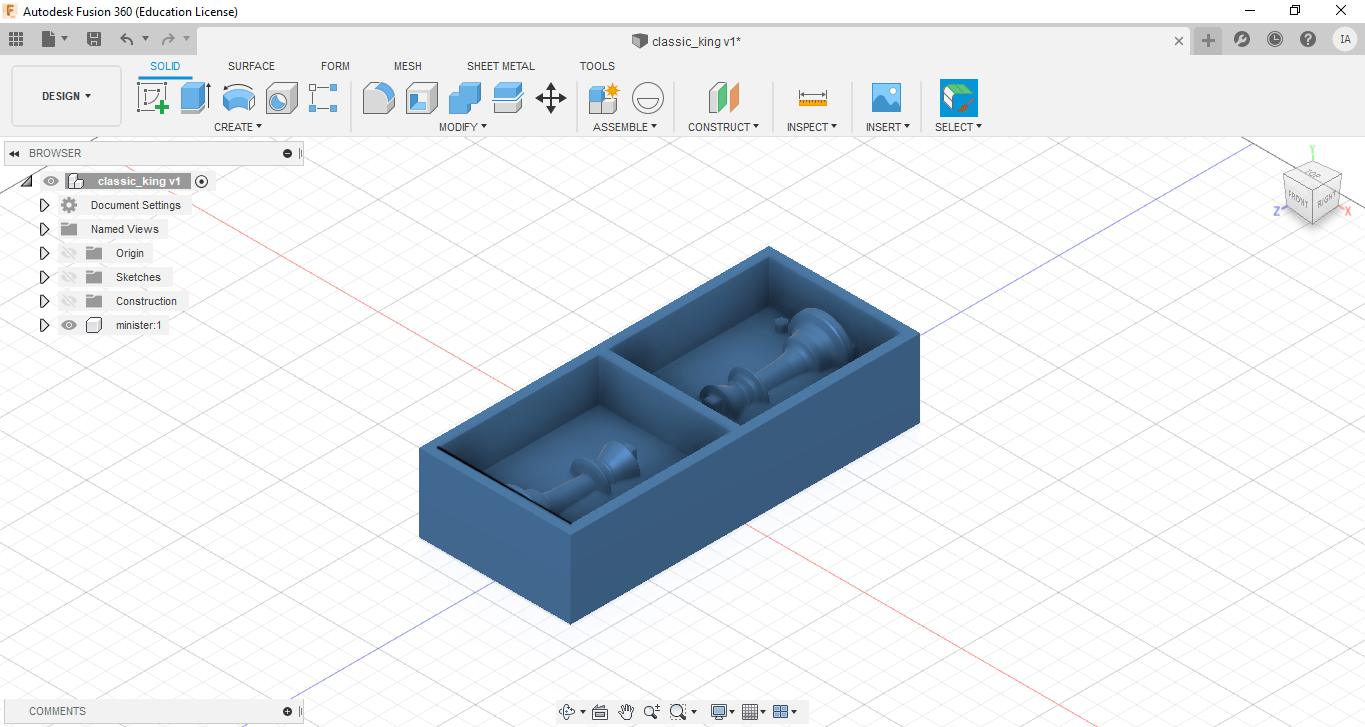Open the Job Status clock icon
The width and height of the screenshot is (1365, 727).
tap(1275, 39)
